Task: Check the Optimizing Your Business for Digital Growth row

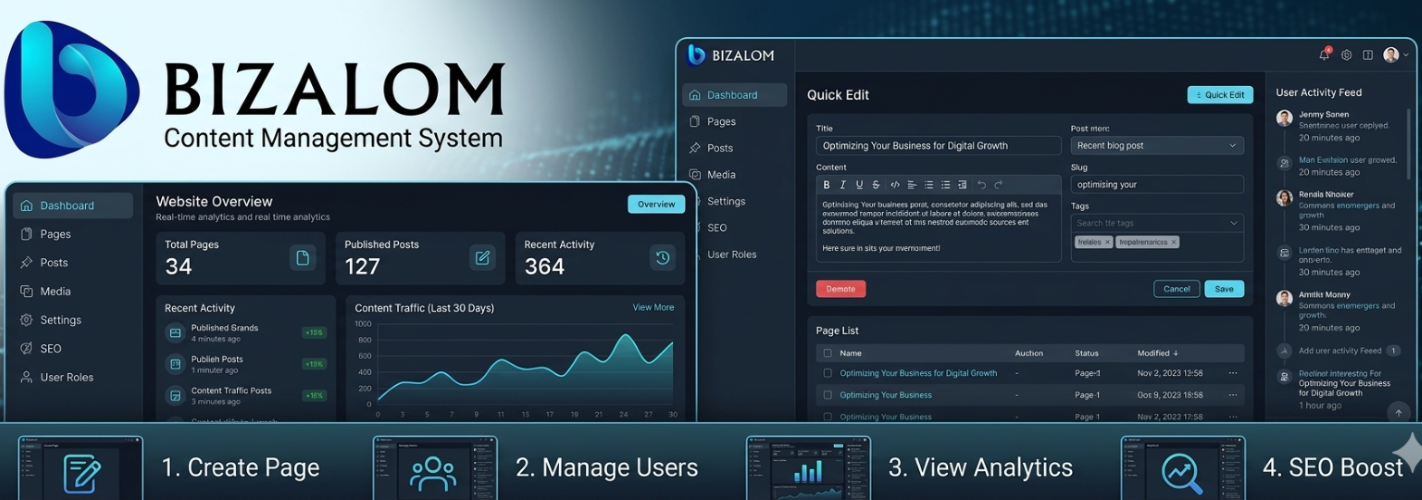Action: [827, 373]
